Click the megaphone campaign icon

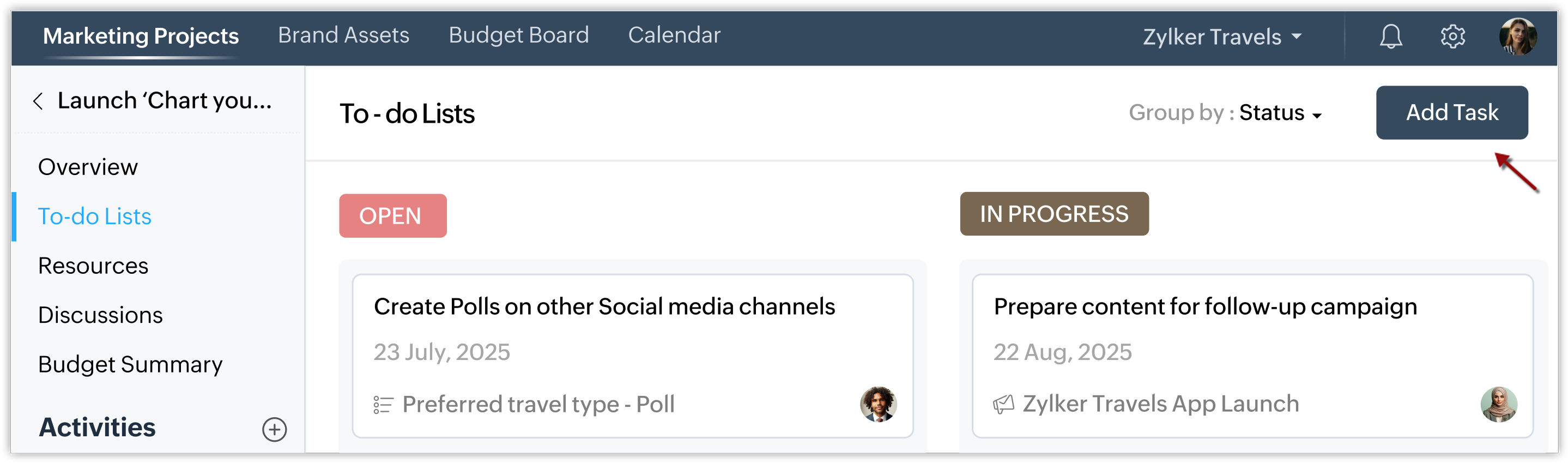(x=1003, y=404)
